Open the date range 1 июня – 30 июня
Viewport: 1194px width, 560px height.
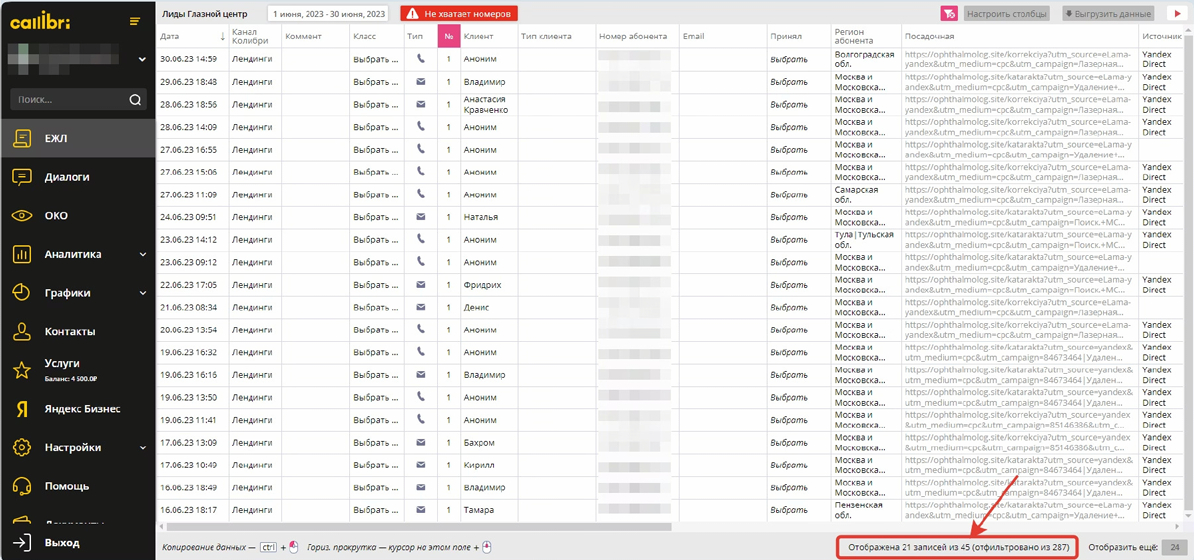pos(327,14)
